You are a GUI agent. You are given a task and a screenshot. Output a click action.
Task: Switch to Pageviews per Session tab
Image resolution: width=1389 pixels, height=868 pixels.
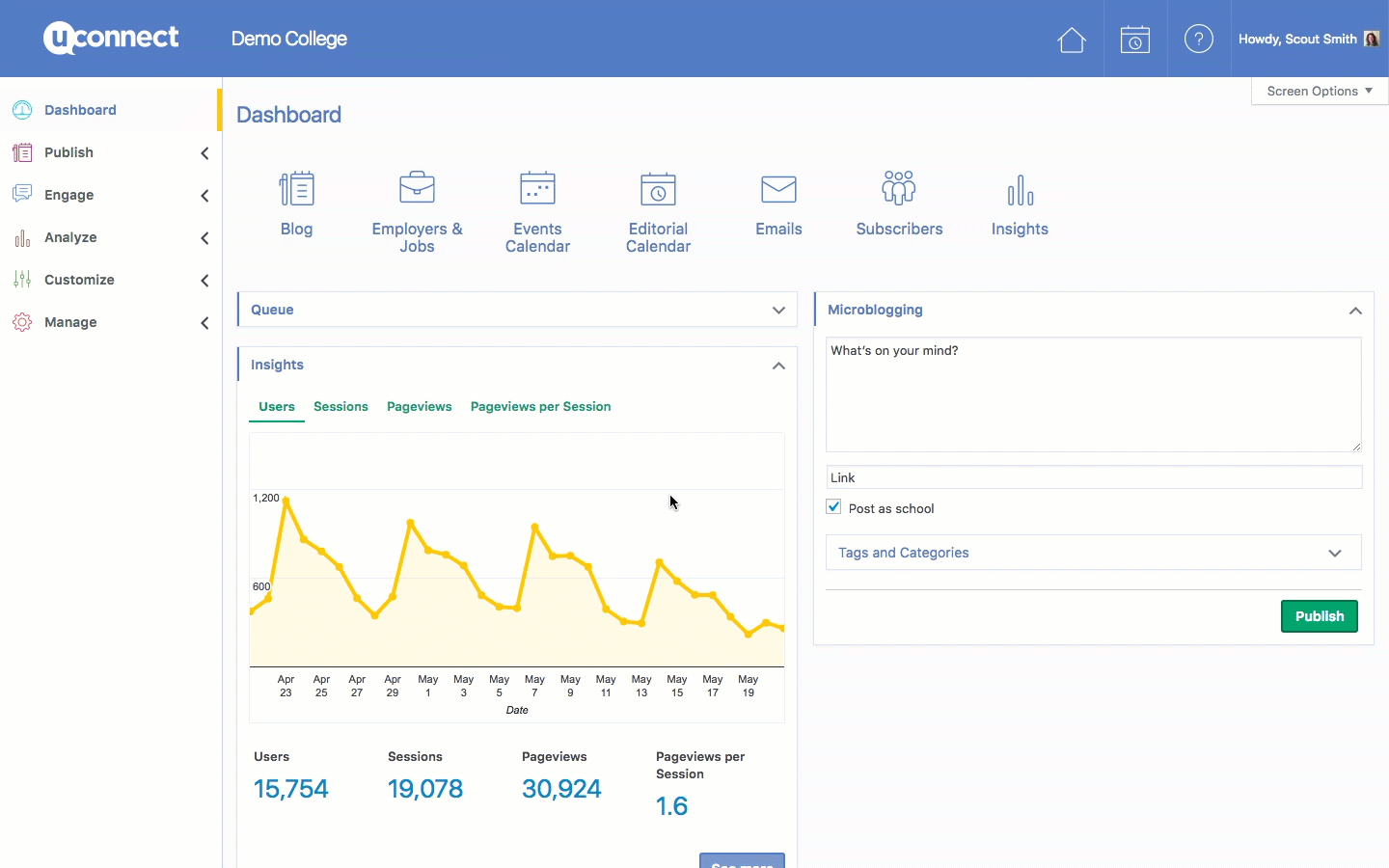(540, 407)
